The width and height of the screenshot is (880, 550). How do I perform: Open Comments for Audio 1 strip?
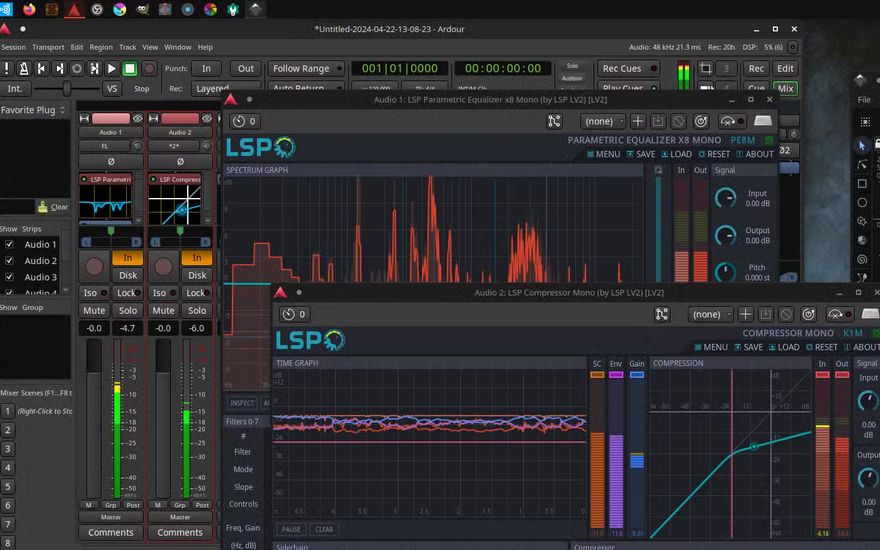111,532
